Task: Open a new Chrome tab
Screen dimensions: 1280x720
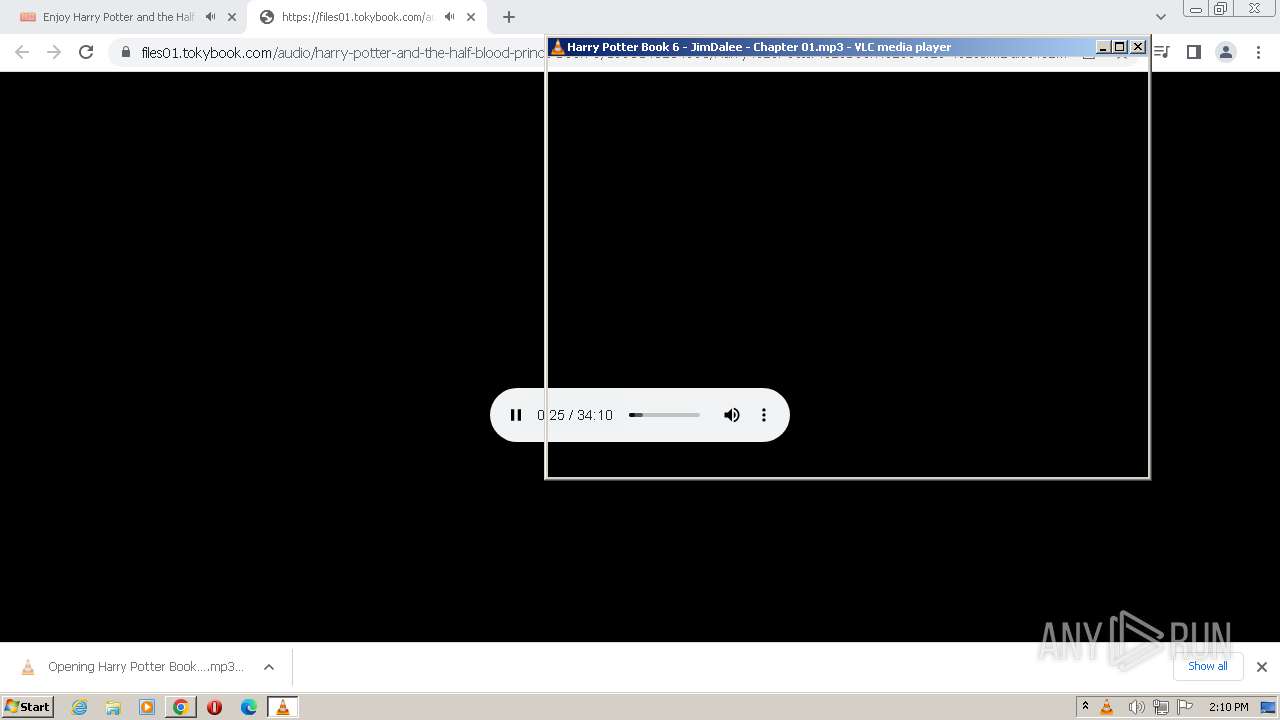Action: pyautogui.click(x=509, y=17)
